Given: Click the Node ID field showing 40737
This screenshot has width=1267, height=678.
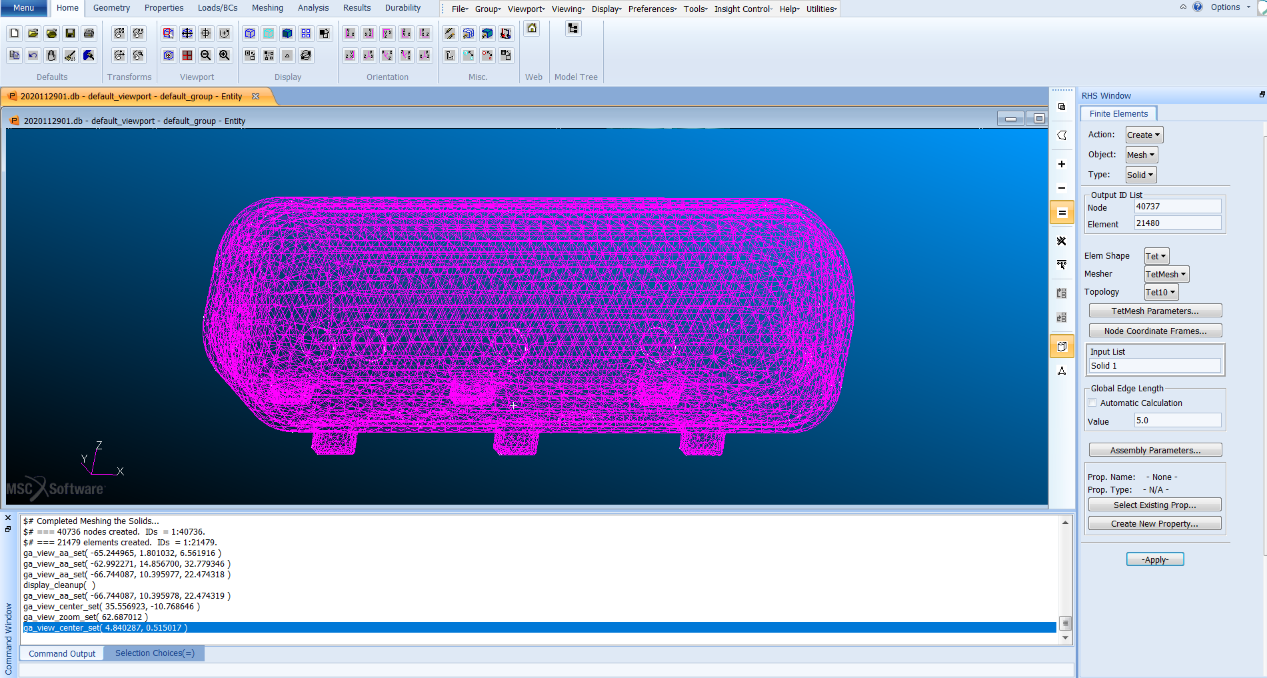Looking at the screenshot, I should point(1177,206).
